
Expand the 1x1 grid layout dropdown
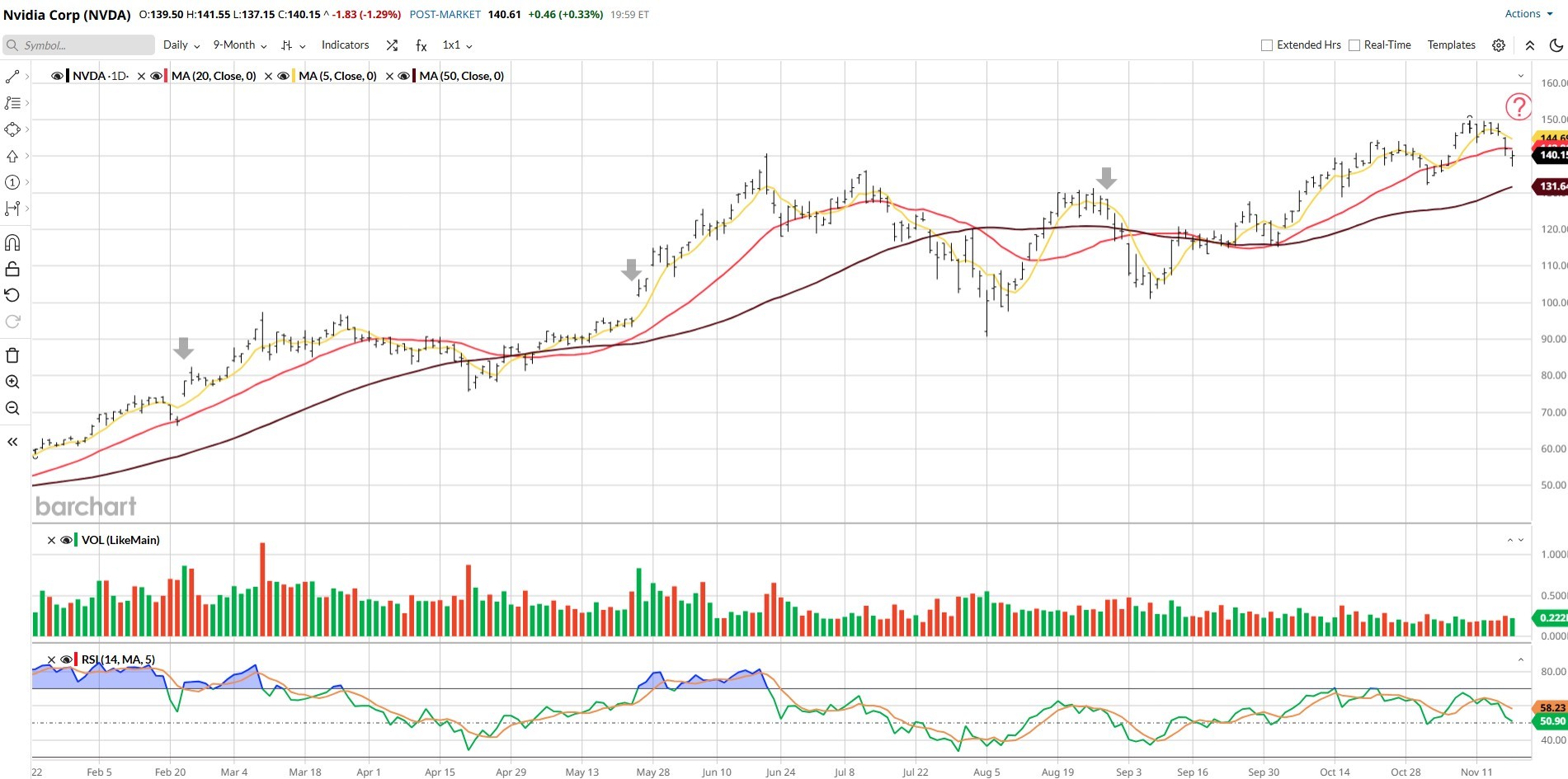(x=457, y=45)
